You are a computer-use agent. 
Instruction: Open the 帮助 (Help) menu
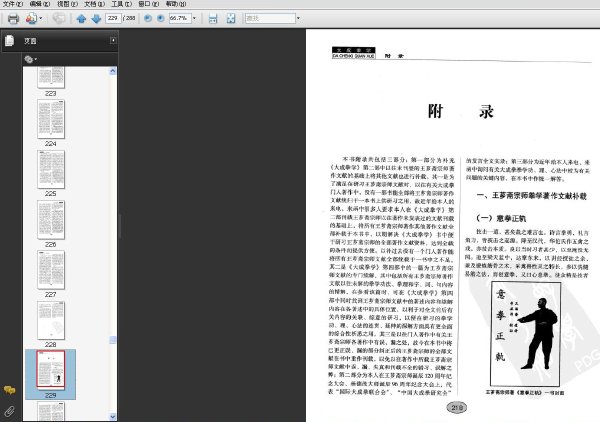[x=176, y=4]
